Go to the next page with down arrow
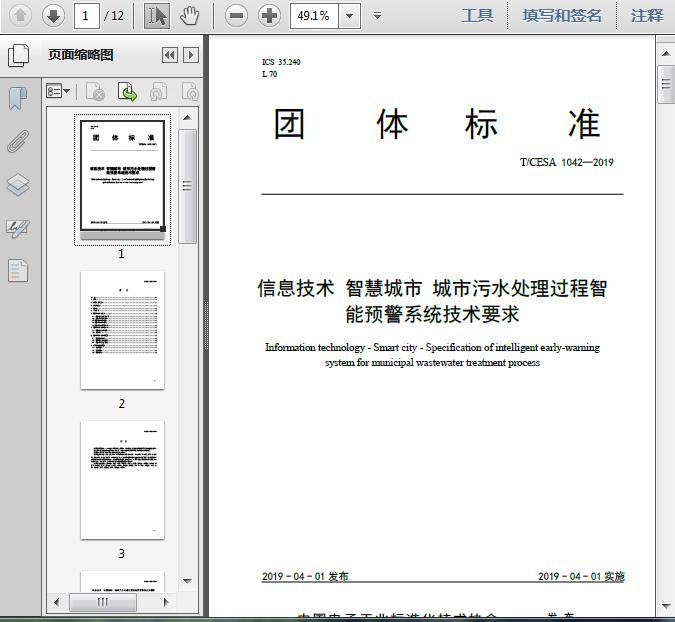Image resolution: width=675 pixels, height=622 pixels. (x=54, y=15)
